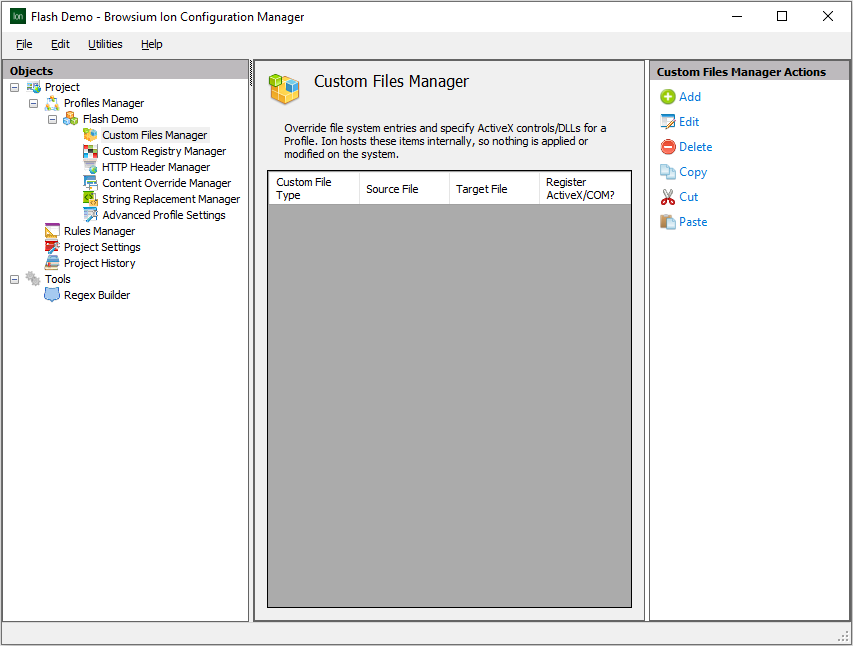Click the Ion application icon in title bar

[18, 16]
